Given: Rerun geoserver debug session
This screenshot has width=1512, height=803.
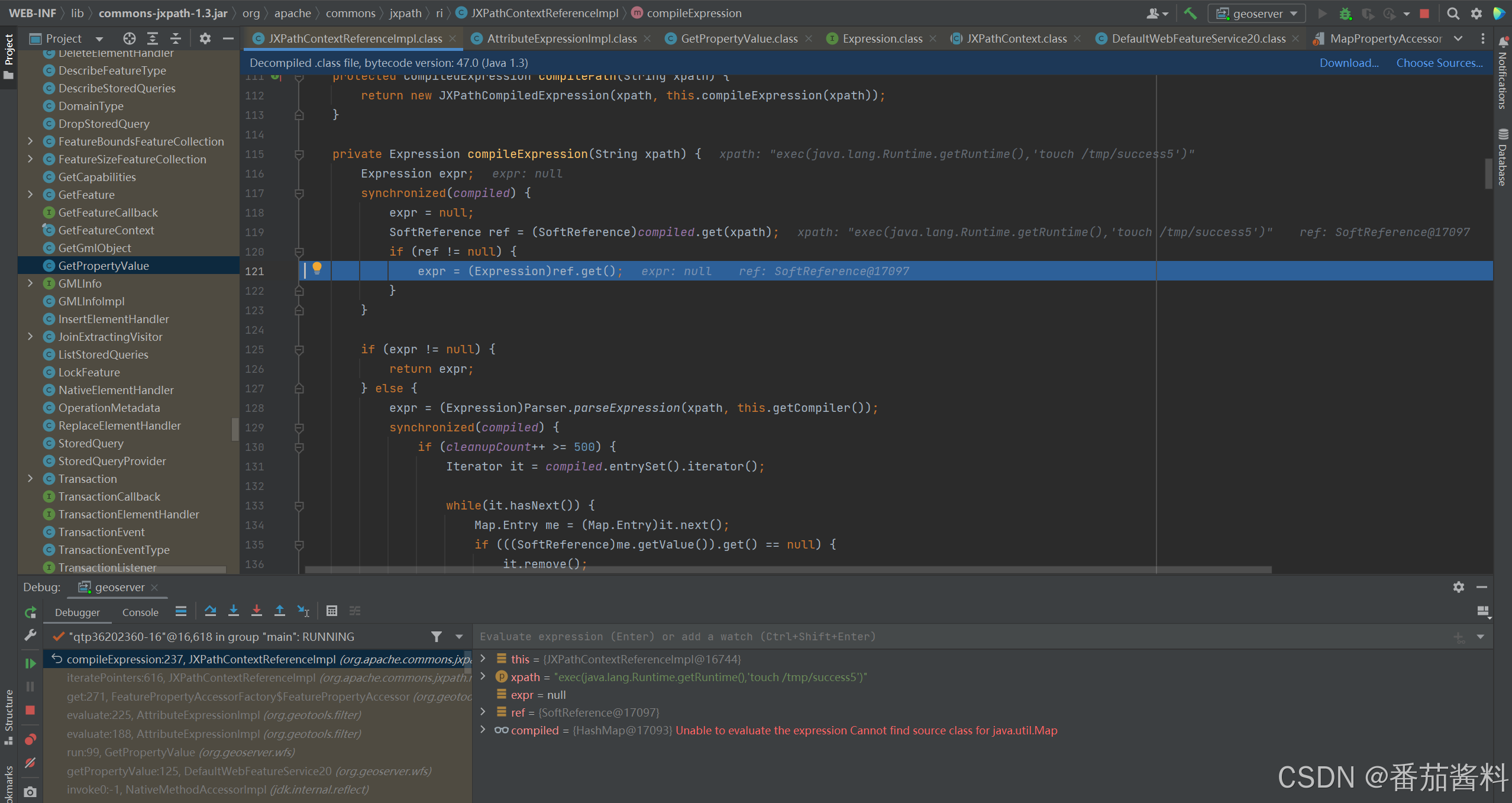Looking at the screenshot, I should tap(30, 612).
